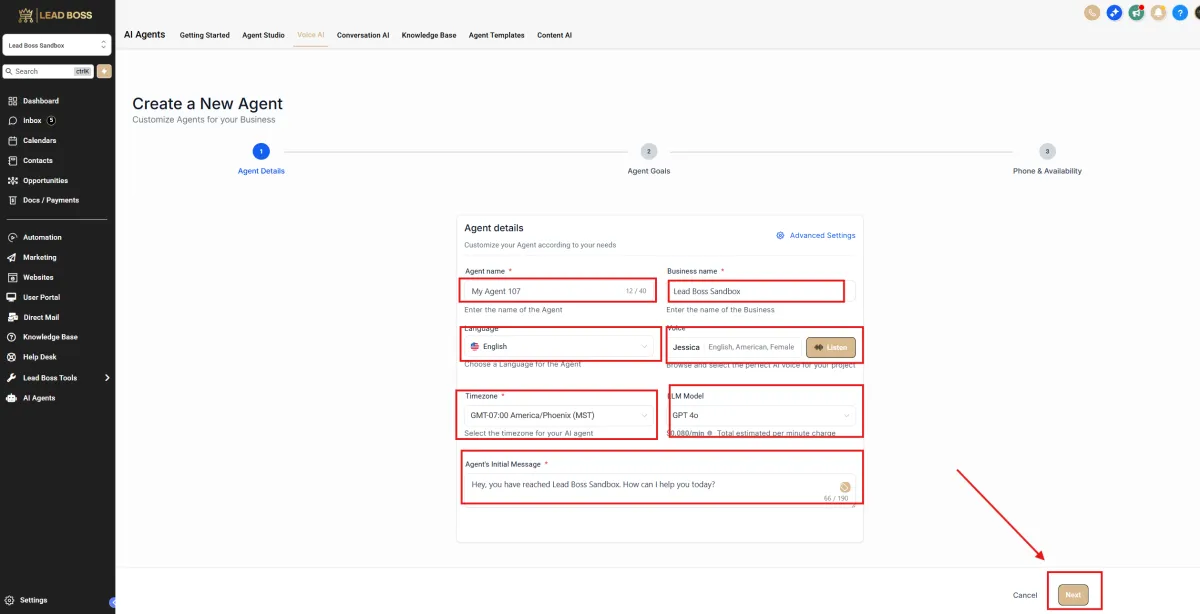The height and width of the screenshot is (614, 1200).
Task: Expand the Lead Boss Tools submenu arrow
Action: pyautogui.click(x=107, y=378)
